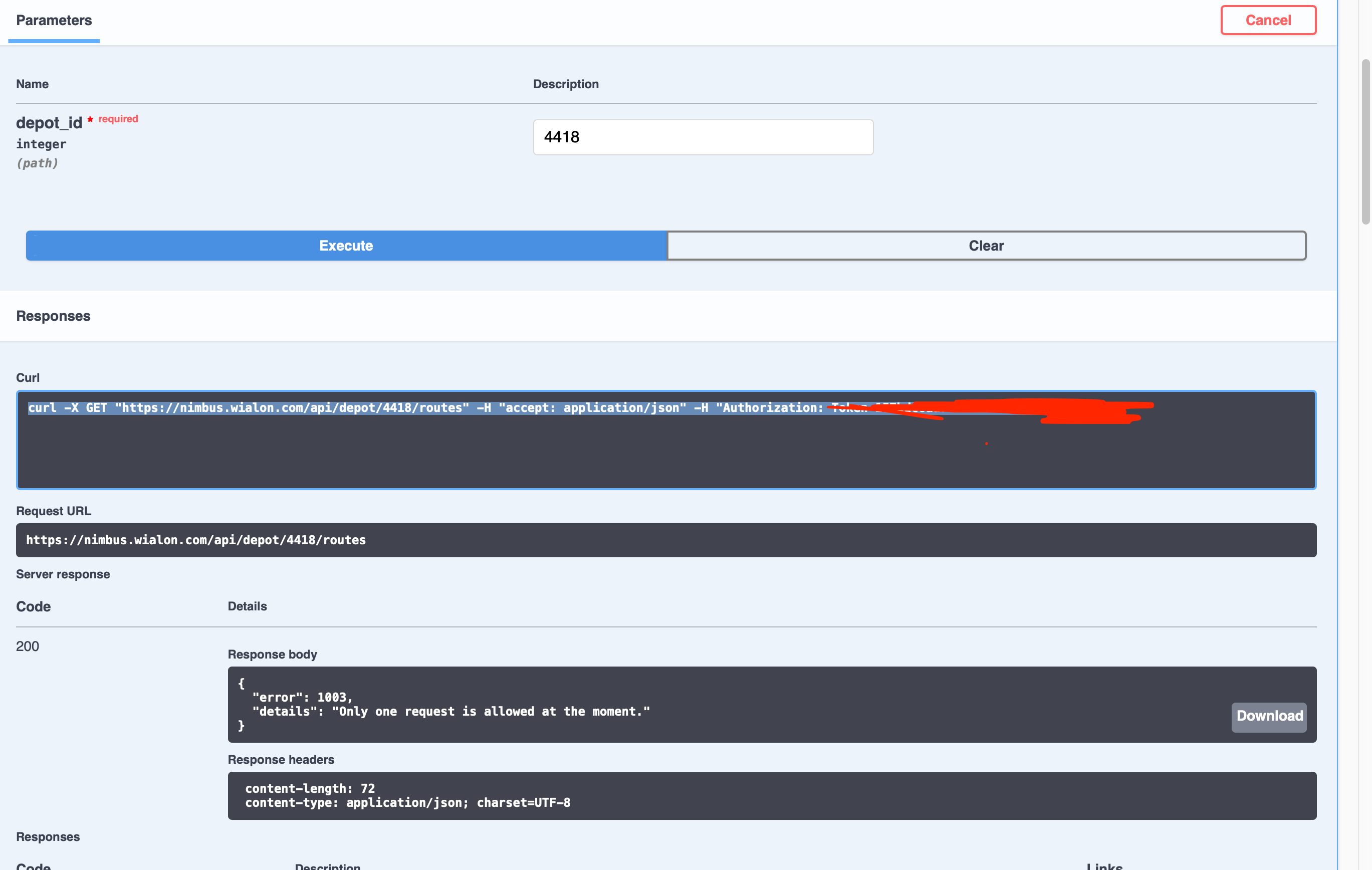Screen dimensions: 1372x870
Task: Click the Details column header
Action: click(x=247, y=606)
